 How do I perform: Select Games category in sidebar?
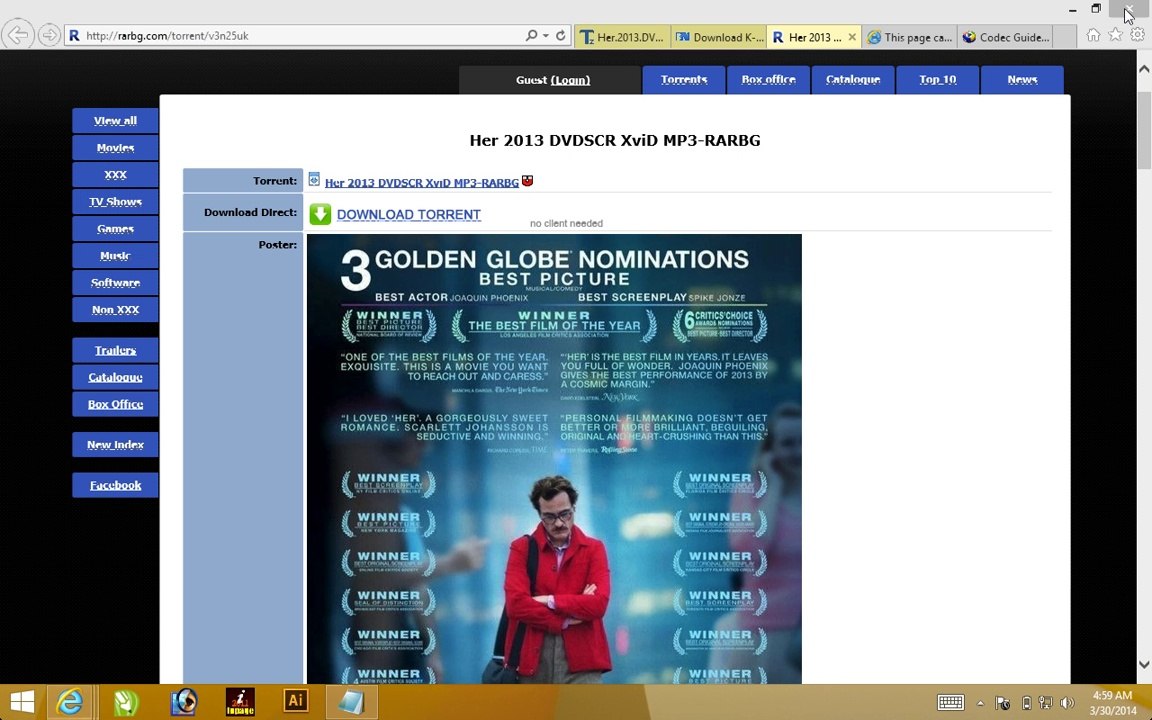(x=115, y=228)
